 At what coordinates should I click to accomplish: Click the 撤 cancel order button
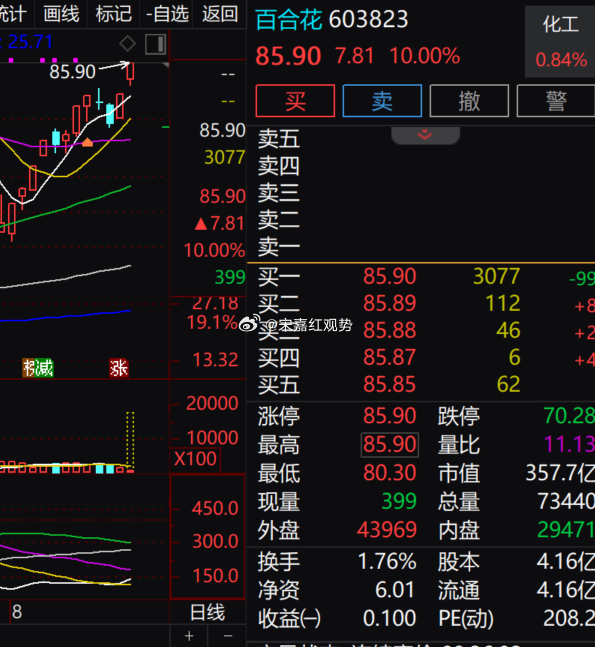click(x=469, y=101)
